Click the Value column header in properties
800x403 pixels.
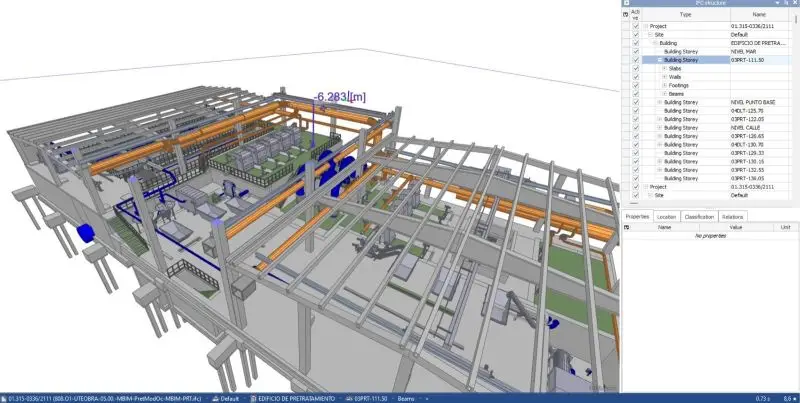pyautogui.click(x=735, y=227)
